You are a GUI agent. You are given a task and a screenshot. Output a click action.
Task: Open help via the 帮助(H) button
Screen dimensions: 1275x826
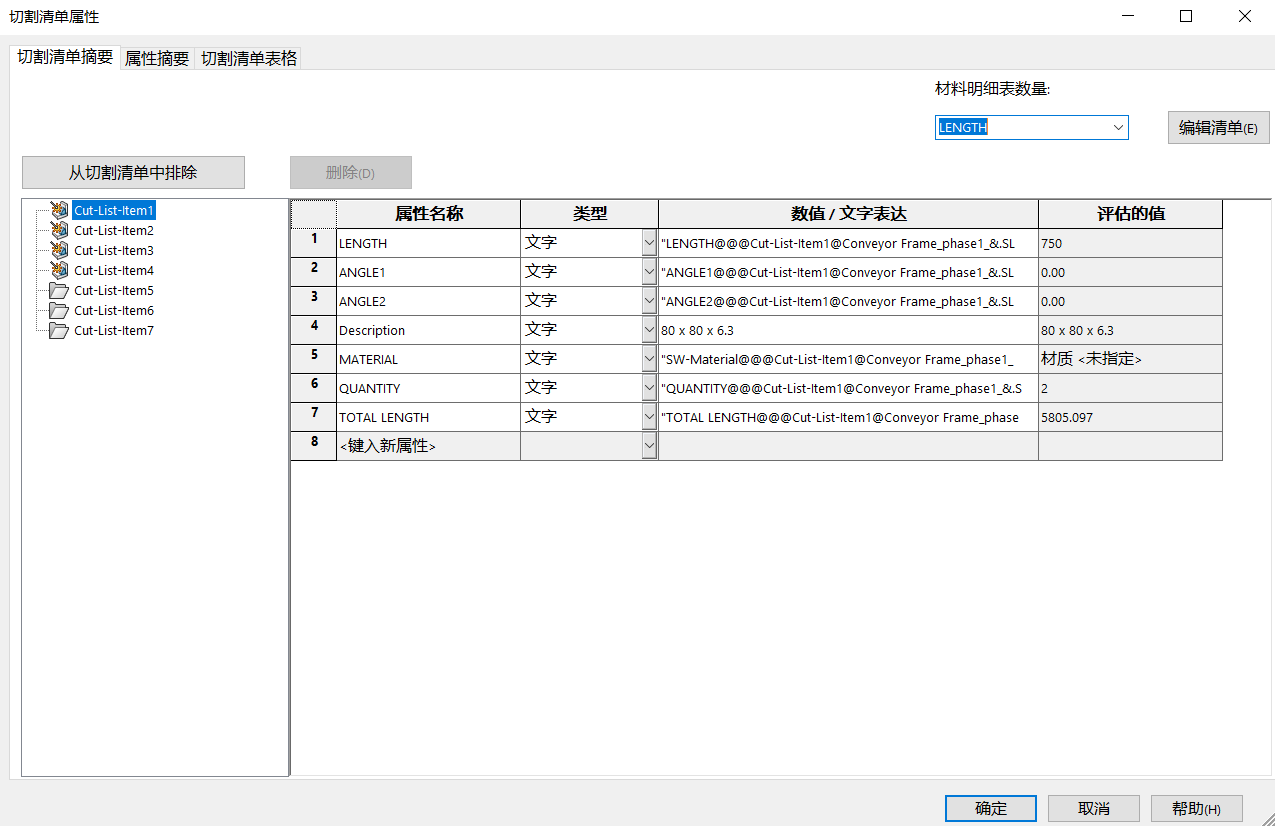click(1196, 808)
